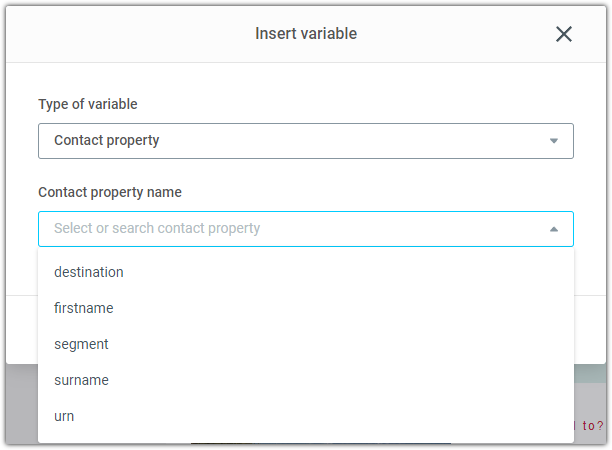612x450 pixels.
Task: Click the red text ending in to? behind the dialog
Action: (x=589, y=425)
